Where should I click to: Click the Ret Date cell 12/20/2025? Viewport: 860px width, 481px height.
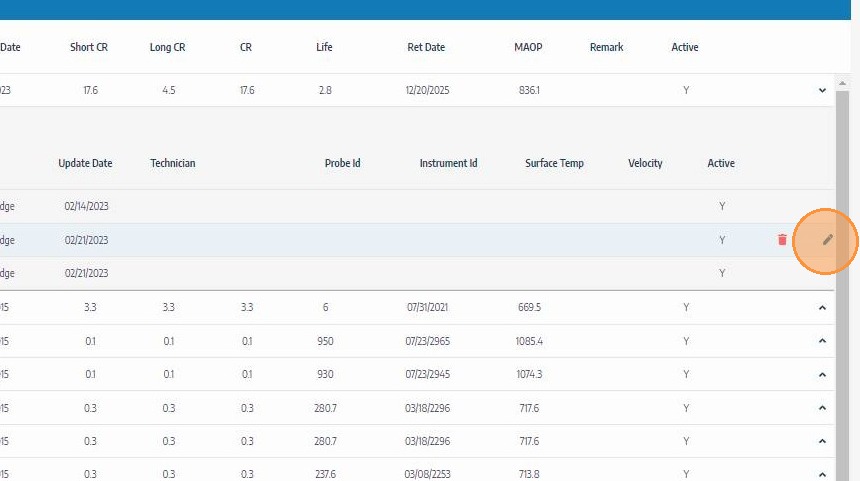[427, 90]
